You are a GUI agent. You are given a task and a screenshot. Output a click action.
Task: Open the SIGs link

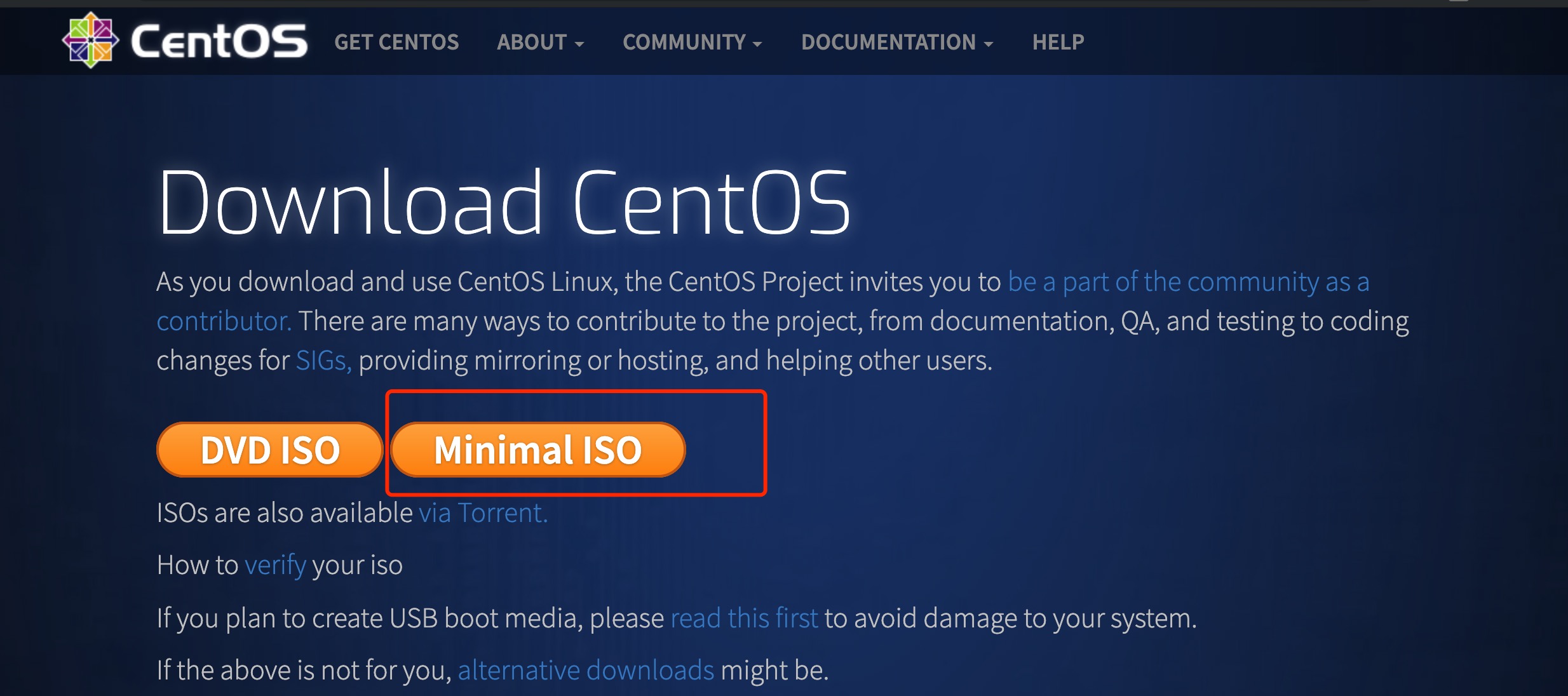[323, 361]
